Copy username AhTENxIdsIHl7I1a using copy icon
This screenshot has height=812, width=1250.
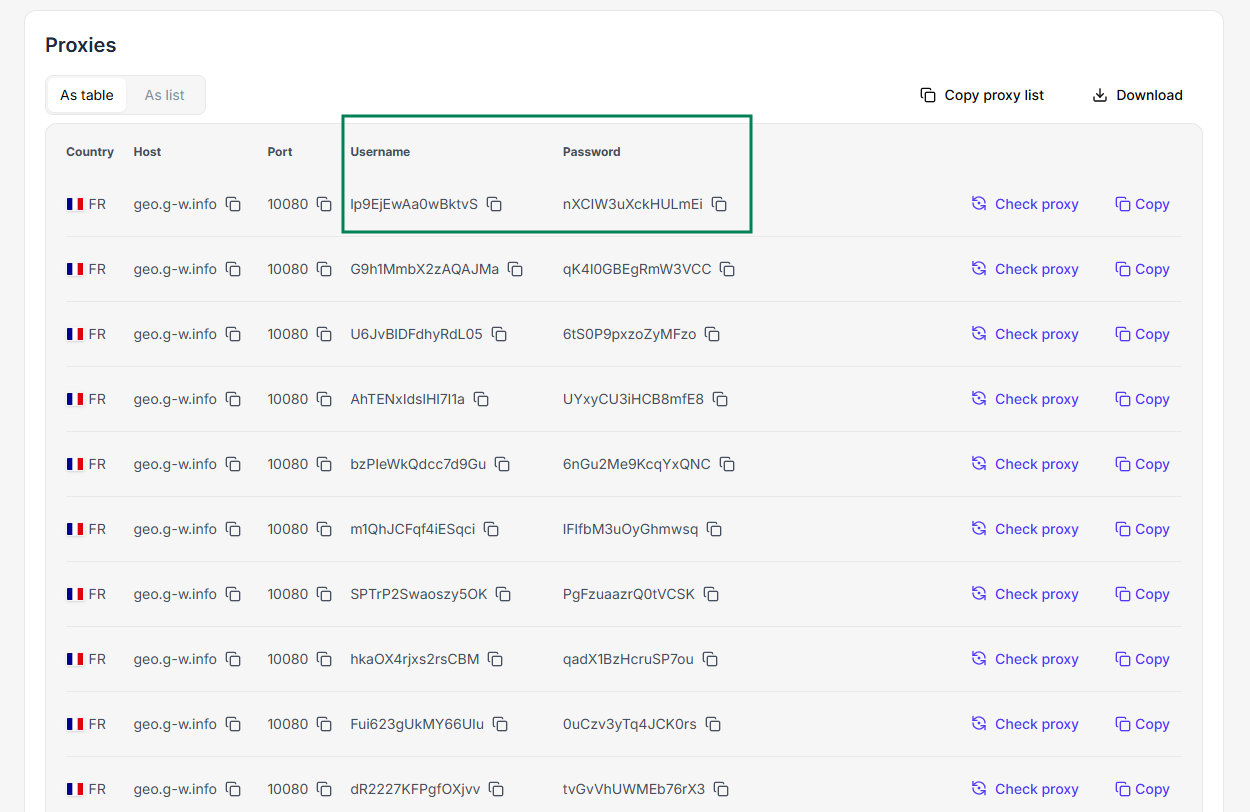[481, 399]
